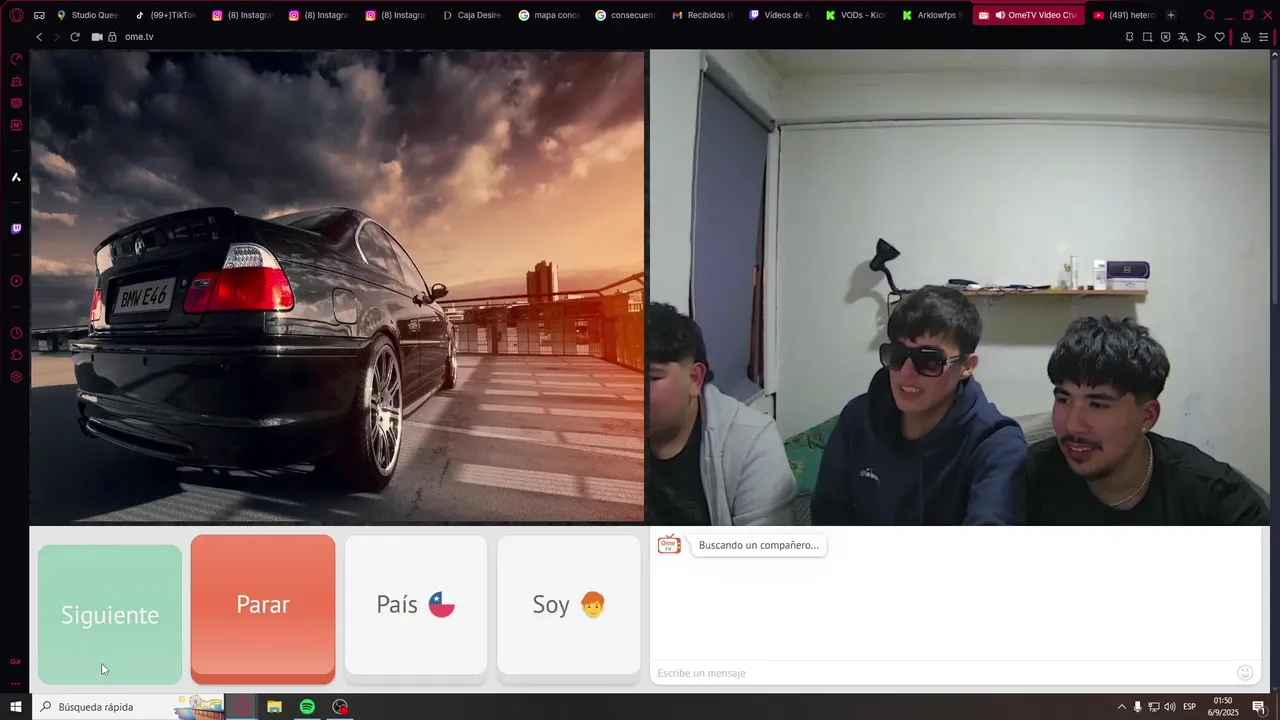
Task: Open Settings gear in sidebar
Action: coord(16,377)
